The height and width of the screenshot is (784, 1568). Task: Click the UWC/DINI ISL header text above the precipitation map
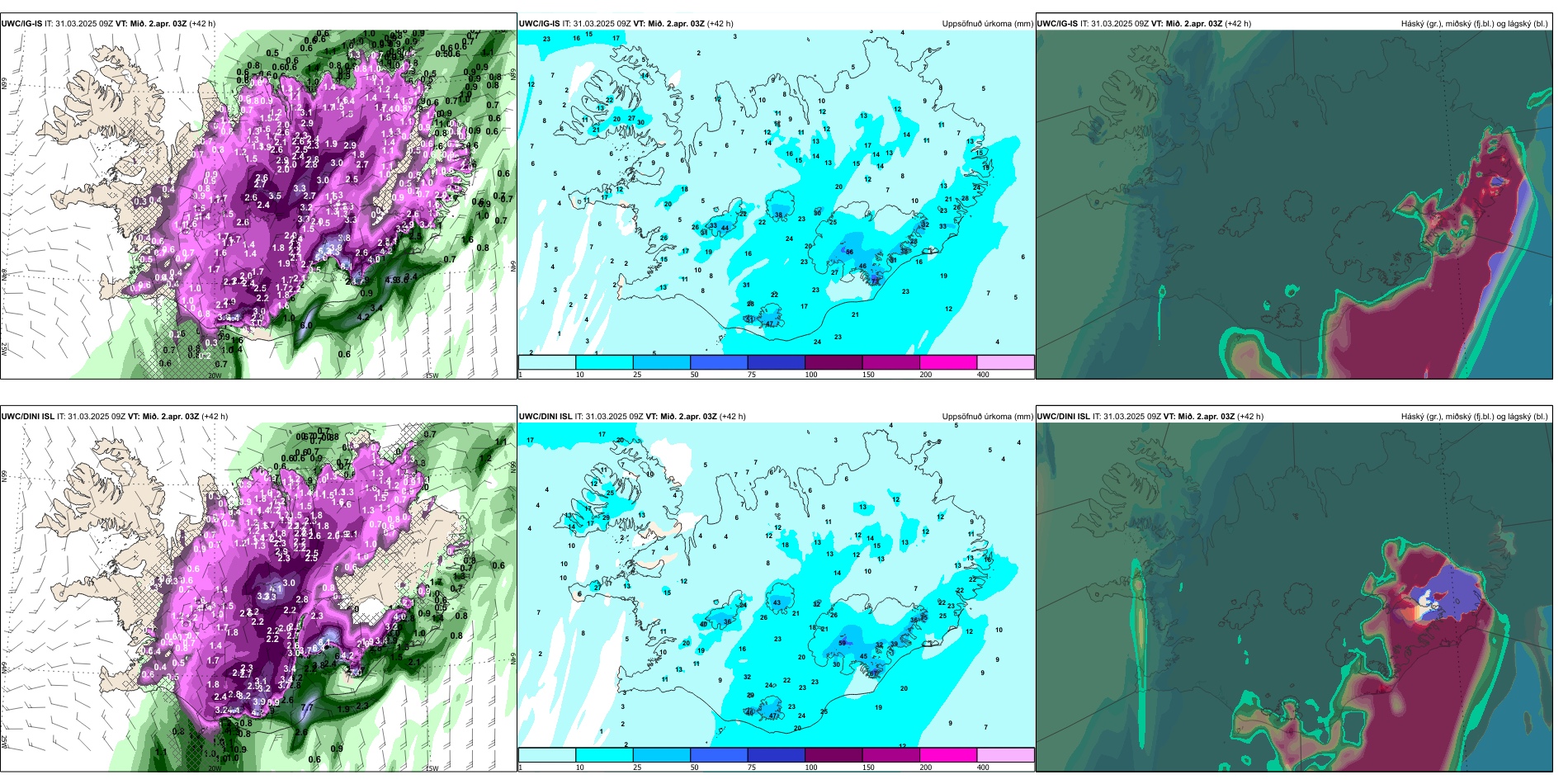click(x=632, y=417)
